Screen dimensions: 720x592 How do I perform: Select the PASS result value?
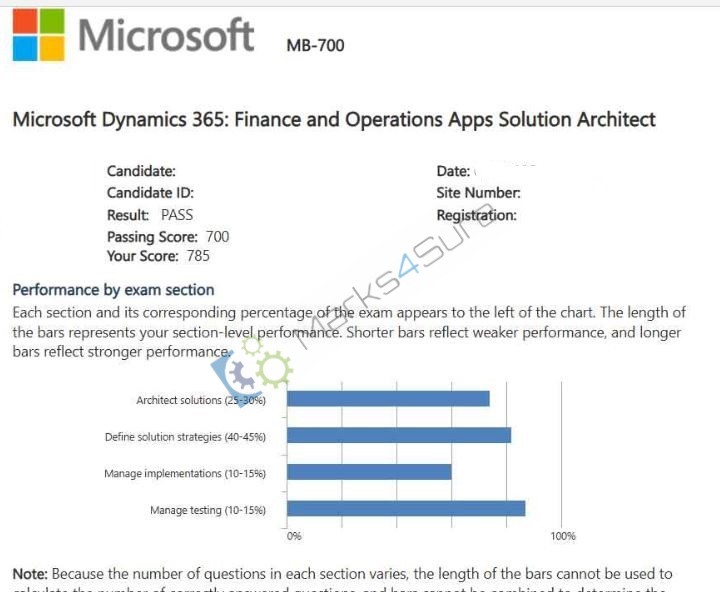(x=177, y=215)
